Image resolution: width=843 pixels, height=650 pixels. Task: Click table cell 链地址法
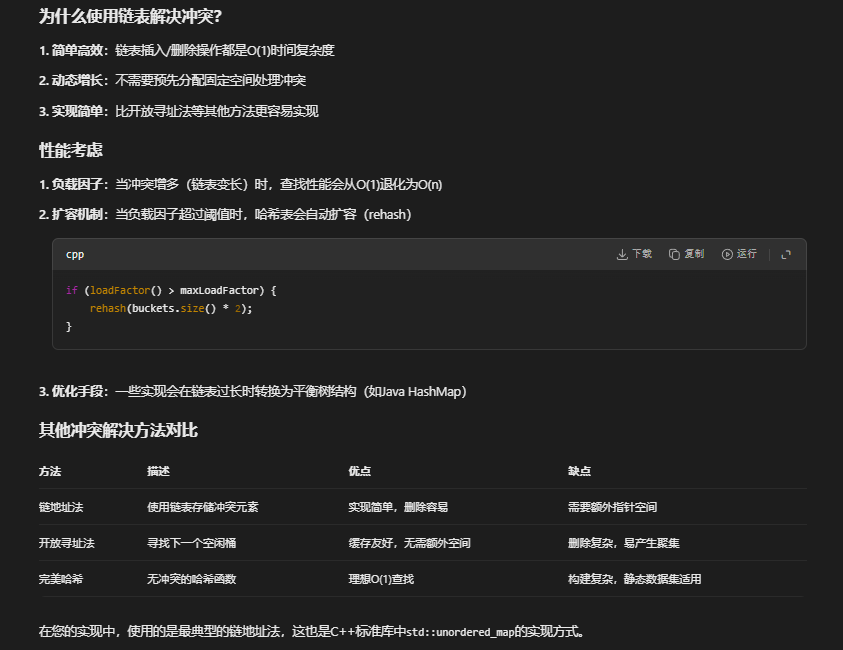click(61, 507)
